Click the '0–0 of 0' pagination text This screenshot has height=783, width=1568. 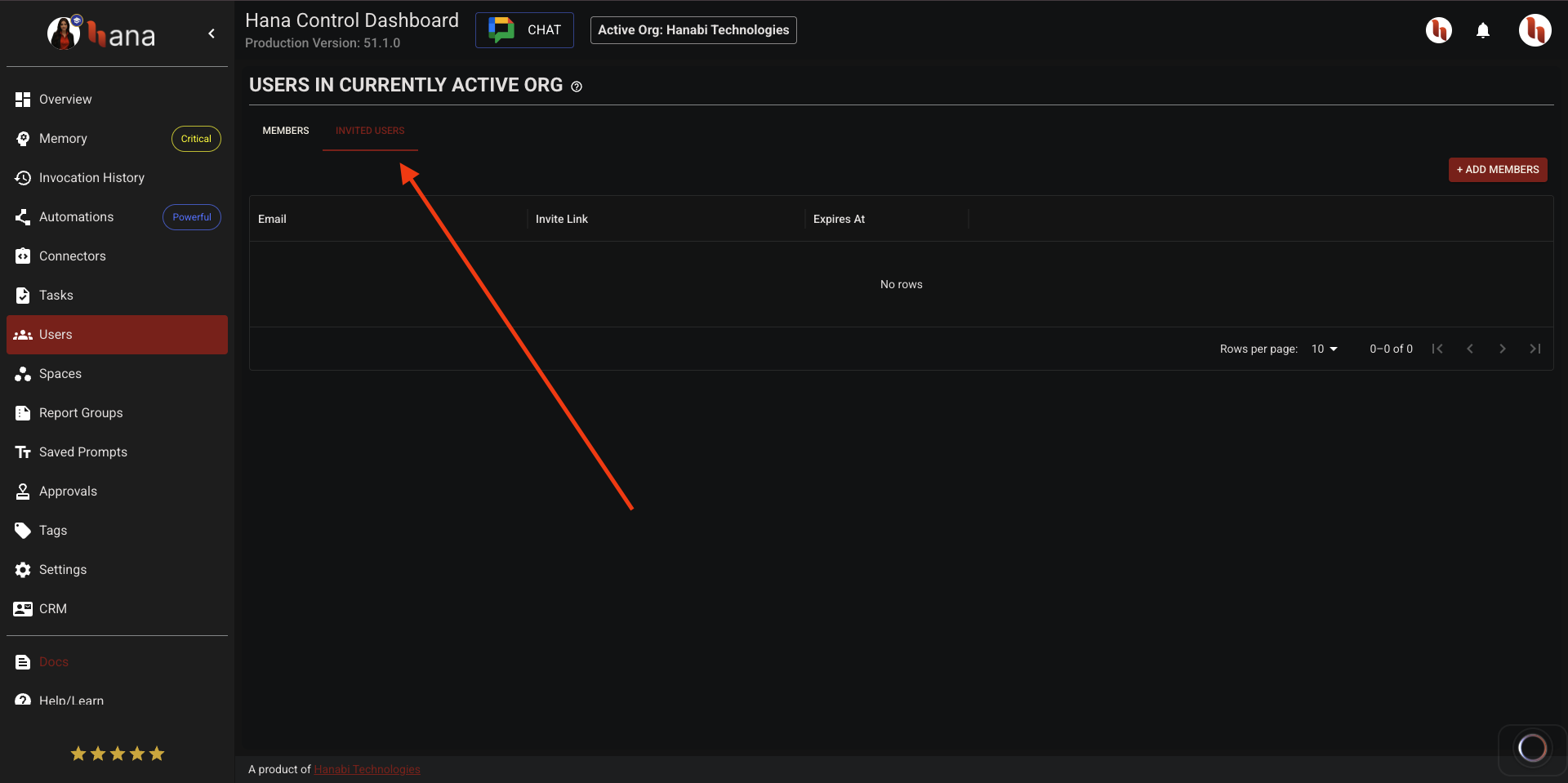pyautogui.click(x=1391, y=349)
